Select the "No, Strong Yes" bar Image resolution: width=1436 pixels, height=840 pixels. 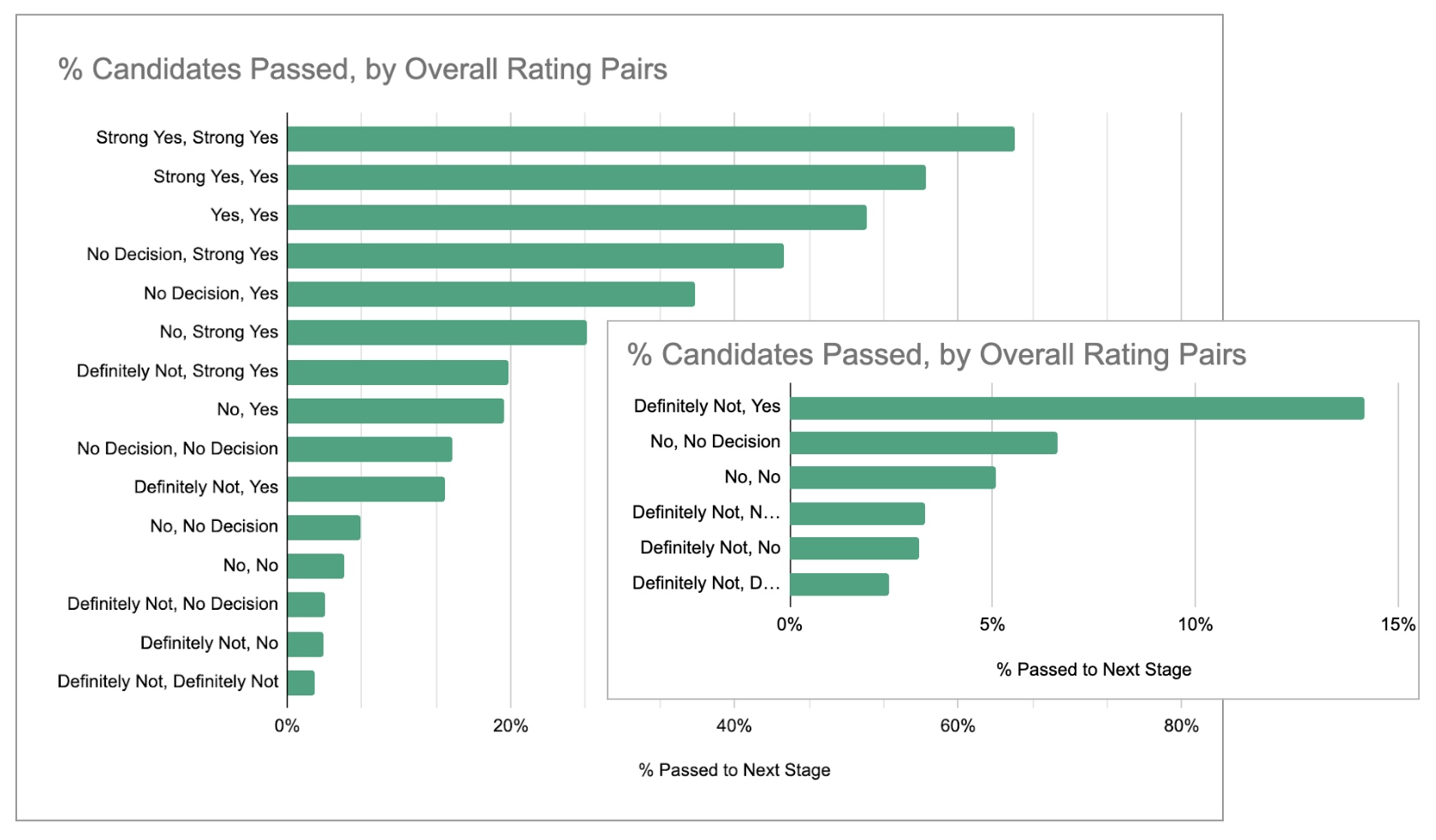[x=436, y=333]
